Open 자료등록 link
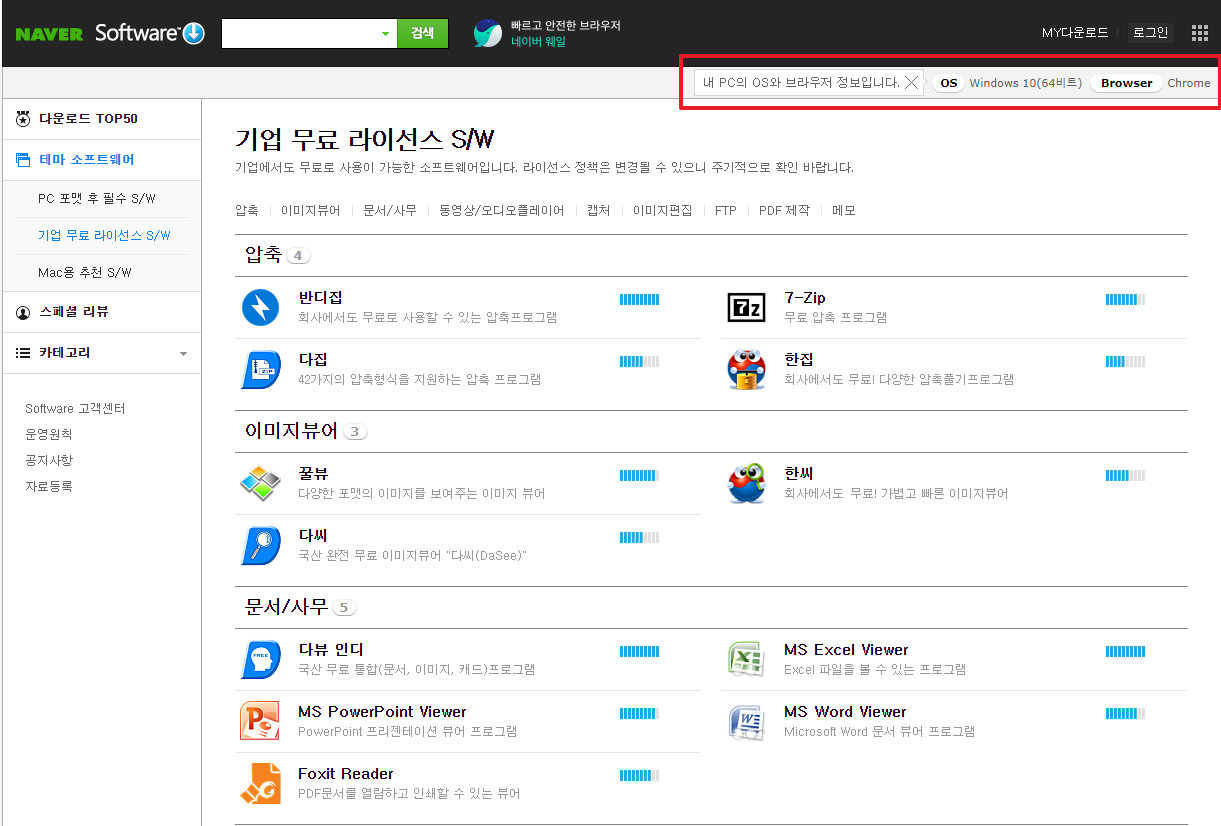Screen dimensions: 1221x826 click(49, 487)
